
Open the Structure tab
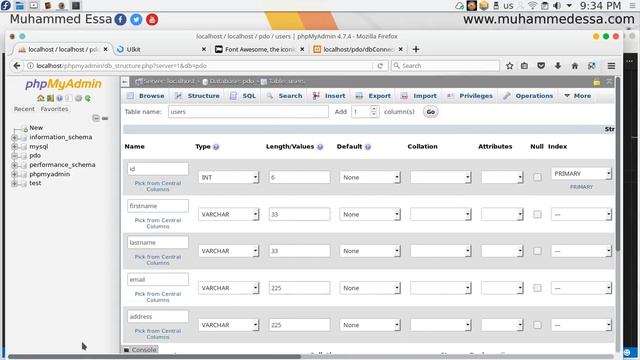pos(198,96)
